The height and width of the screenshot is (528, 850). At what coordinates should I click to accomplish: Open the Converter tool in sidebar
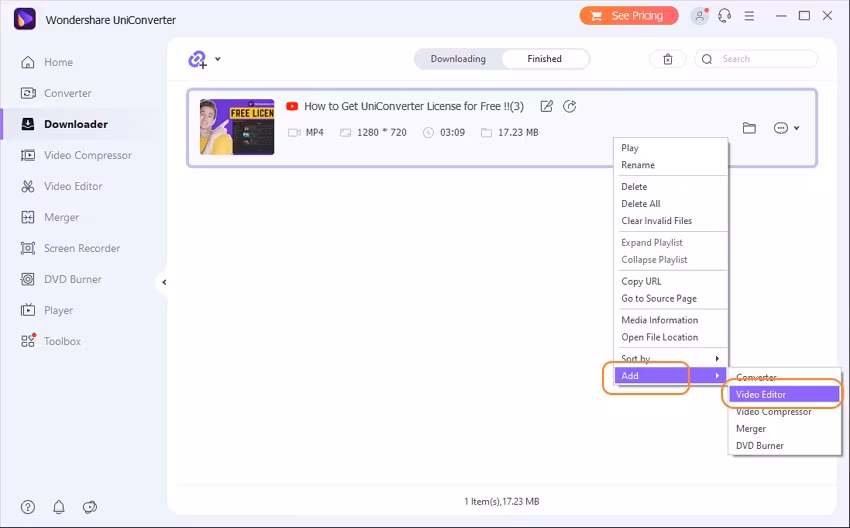pos(56,93)
